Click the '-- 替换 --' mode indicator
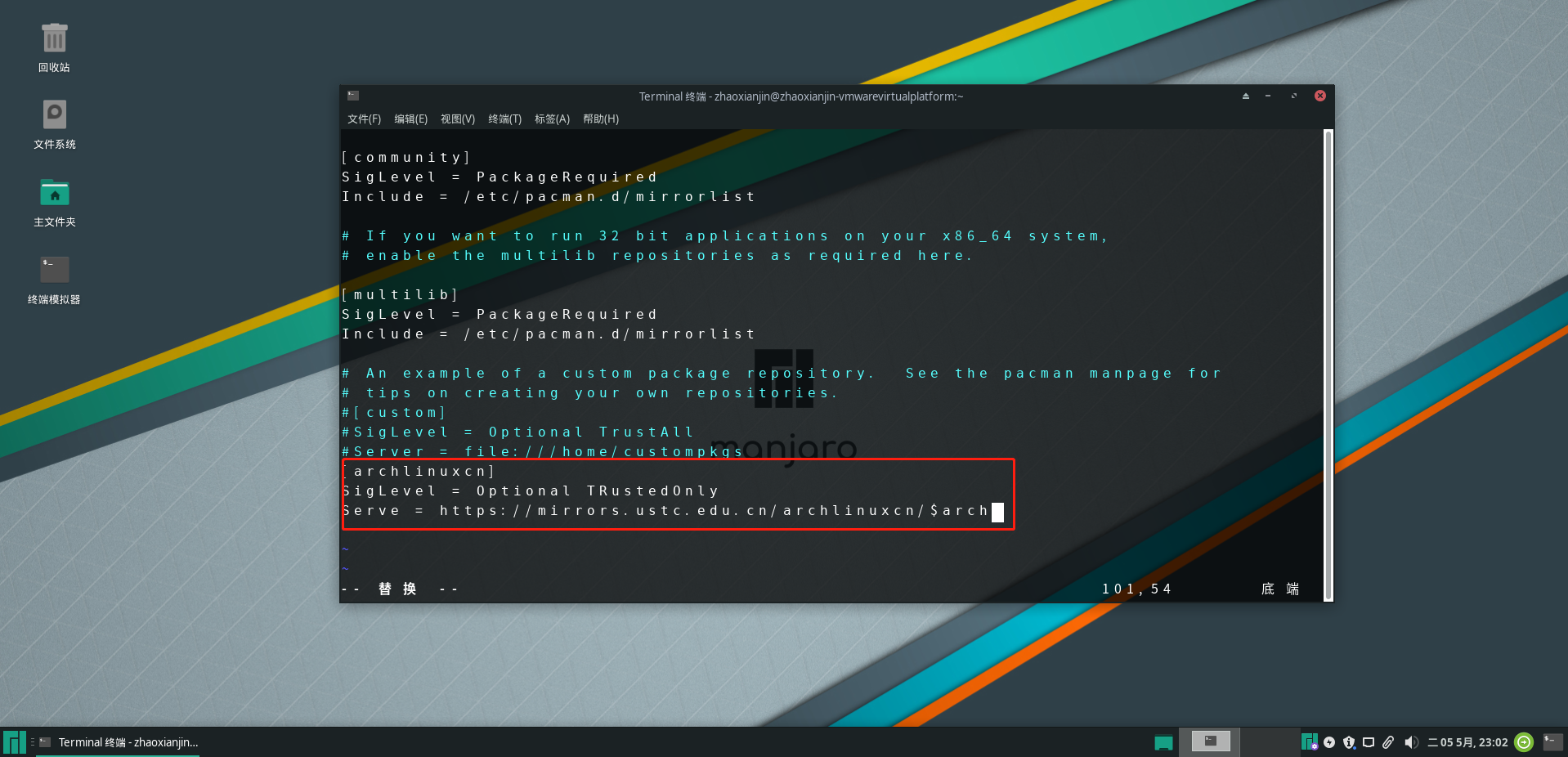 click(x=400, y=589)
